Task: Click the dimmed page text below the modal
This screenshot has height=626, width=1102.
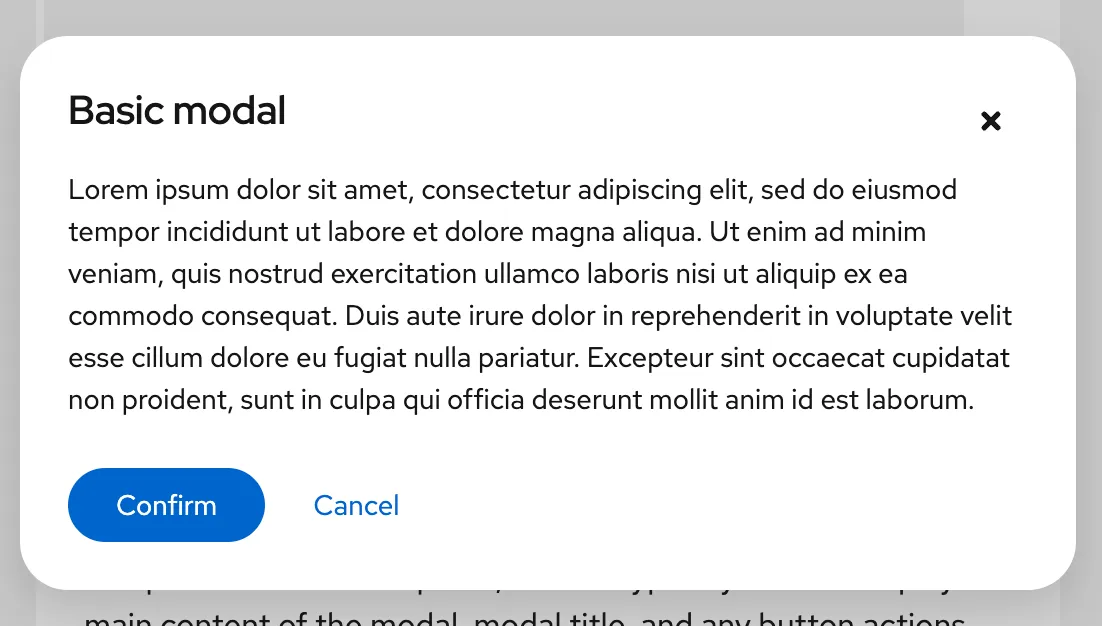Action: [x=520, y=612]
